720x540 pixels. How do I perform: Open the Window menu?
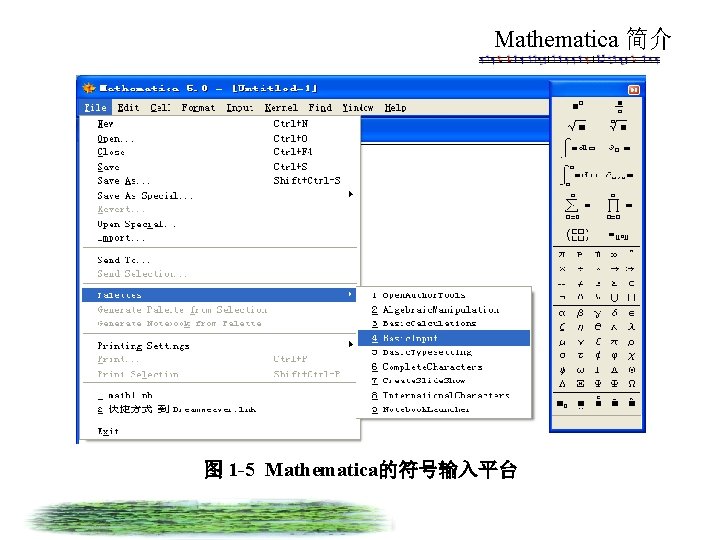point(358,107)
